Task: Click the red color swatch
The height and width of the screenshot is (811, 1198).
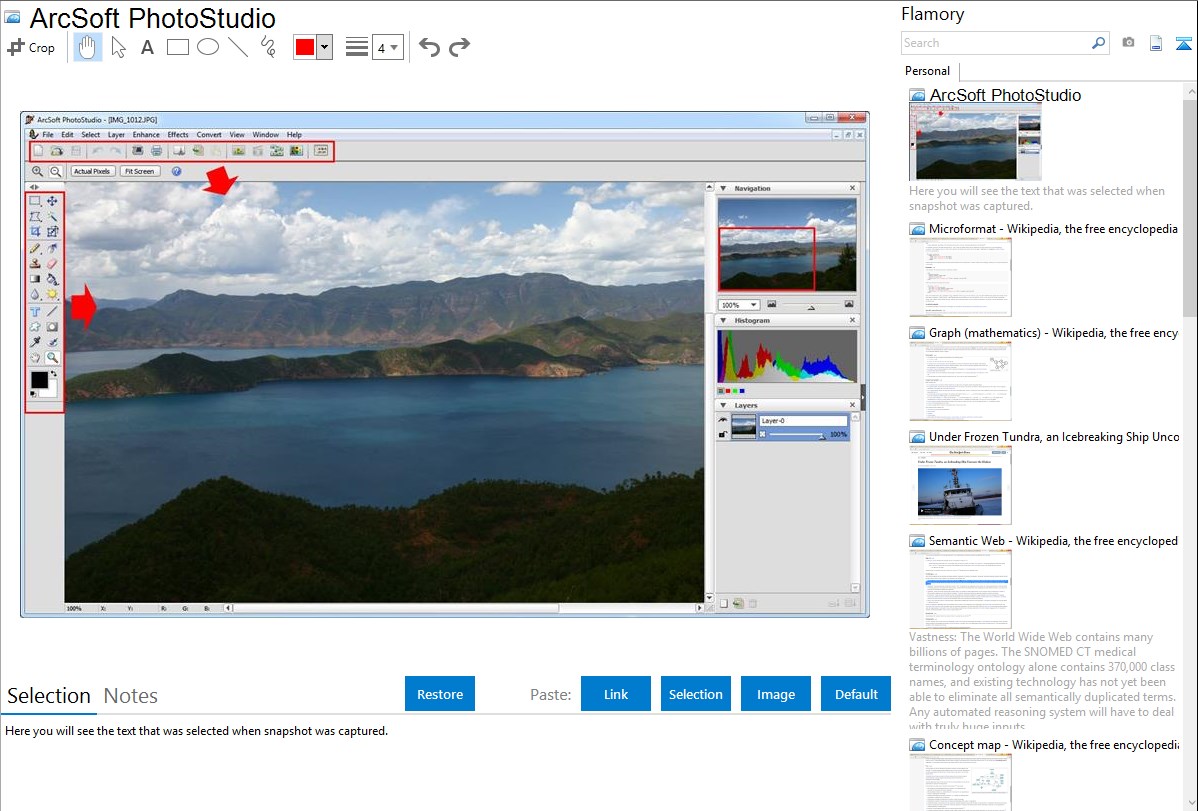Action: pos(305,47)
